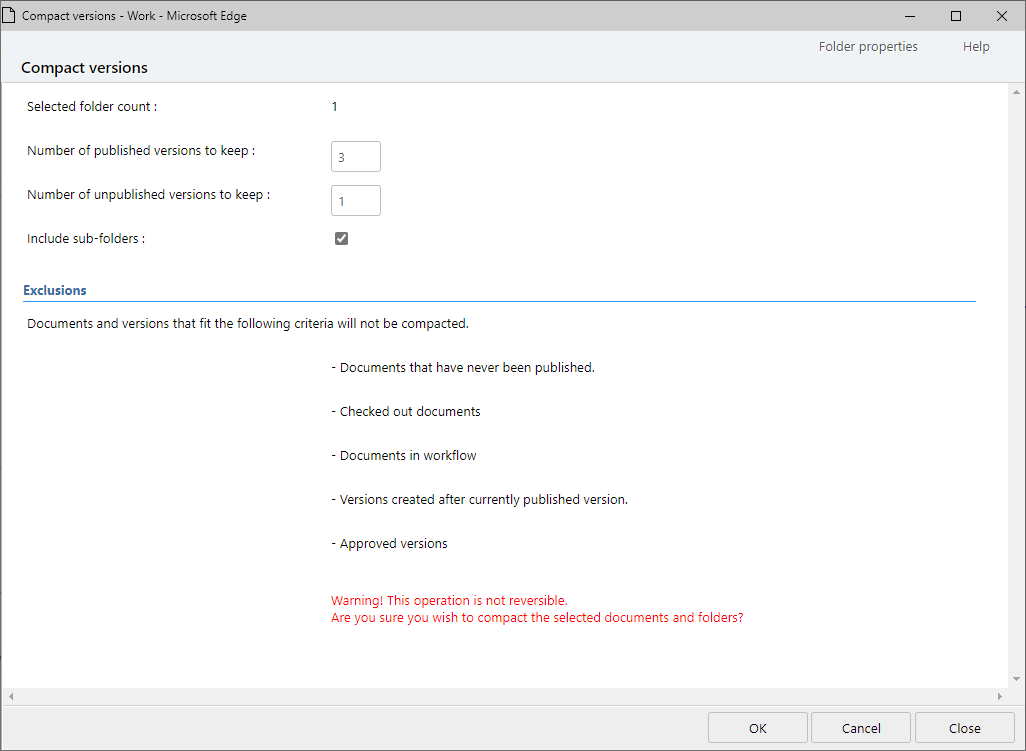Maximize the Compact versions window
This screenshot has height=751, width=1026.
click(955, 15)
